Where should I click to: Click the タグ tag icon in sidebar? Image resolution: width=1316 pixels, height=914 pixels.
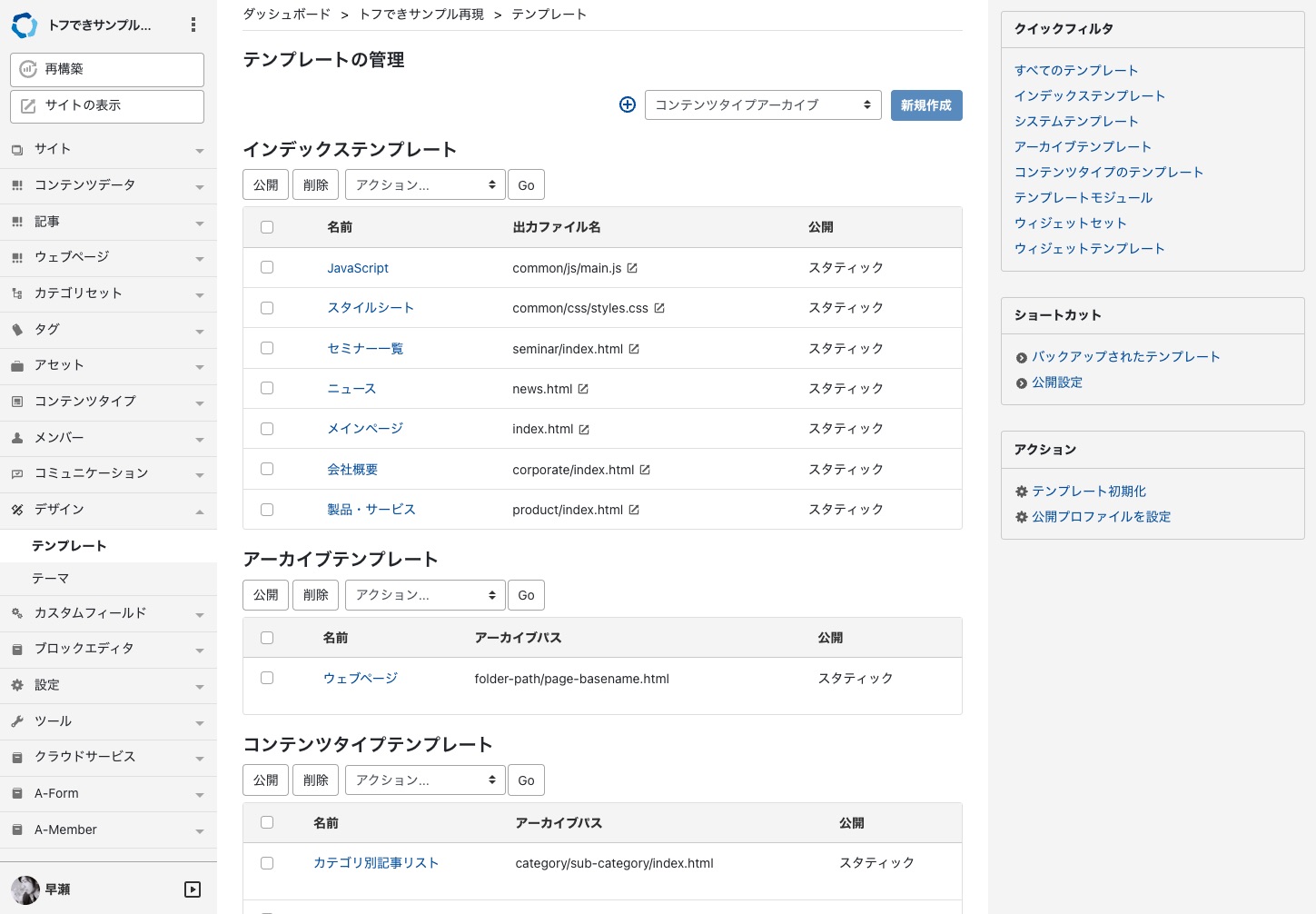17,330
